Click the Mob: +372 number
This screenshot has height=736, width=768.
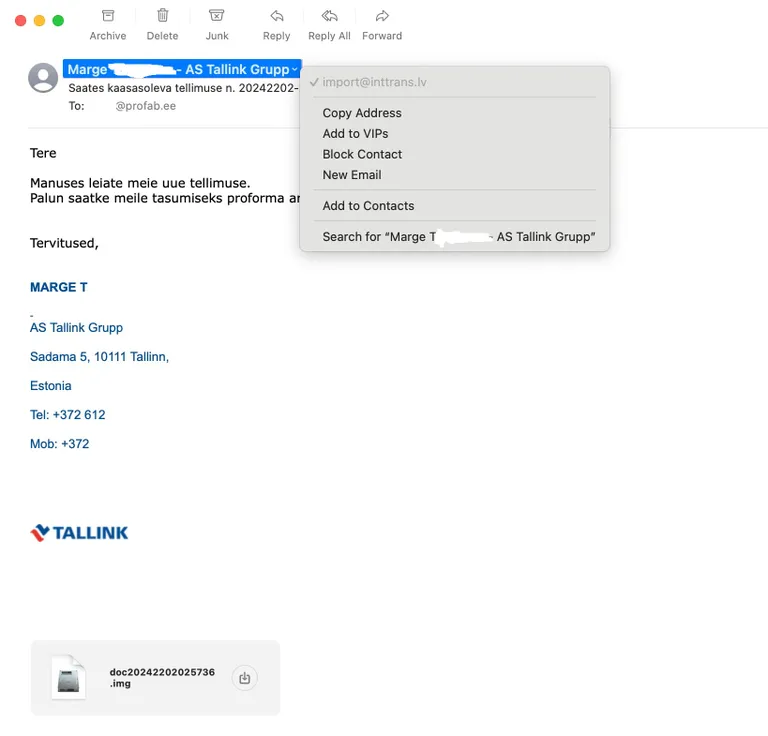(x=60, y=444)
